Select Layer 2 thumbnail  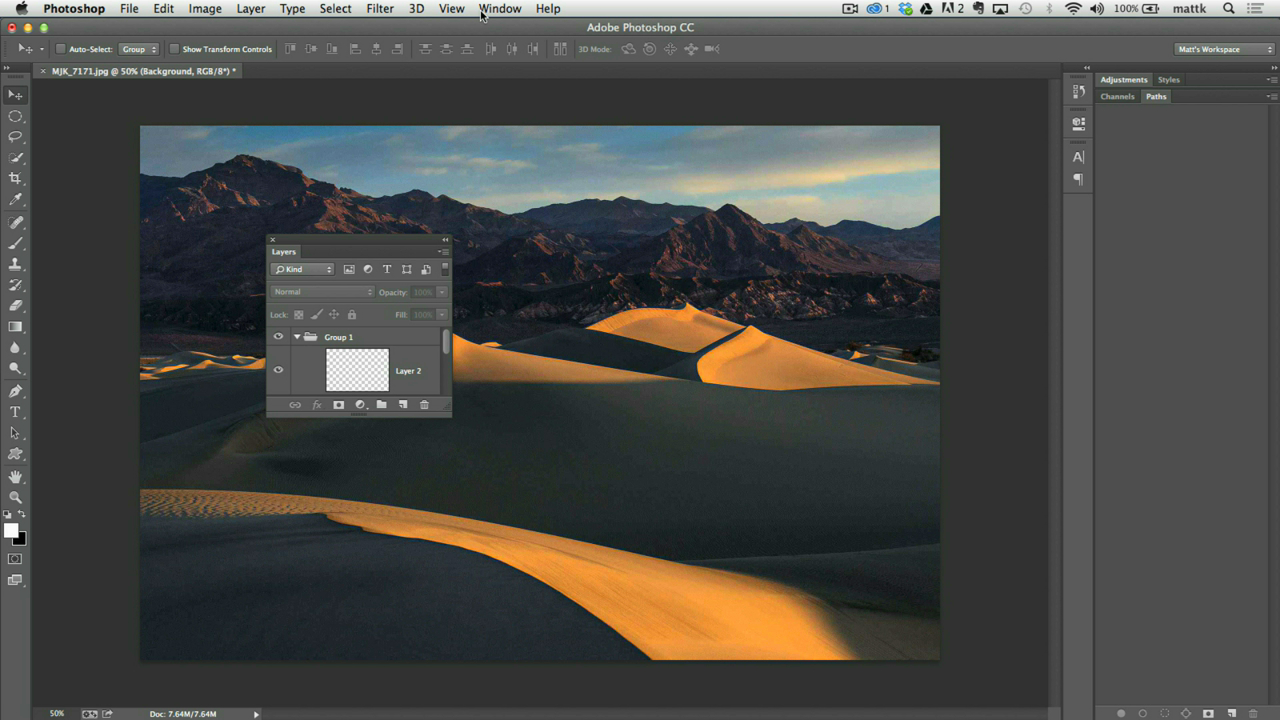(x=357, y=370)
